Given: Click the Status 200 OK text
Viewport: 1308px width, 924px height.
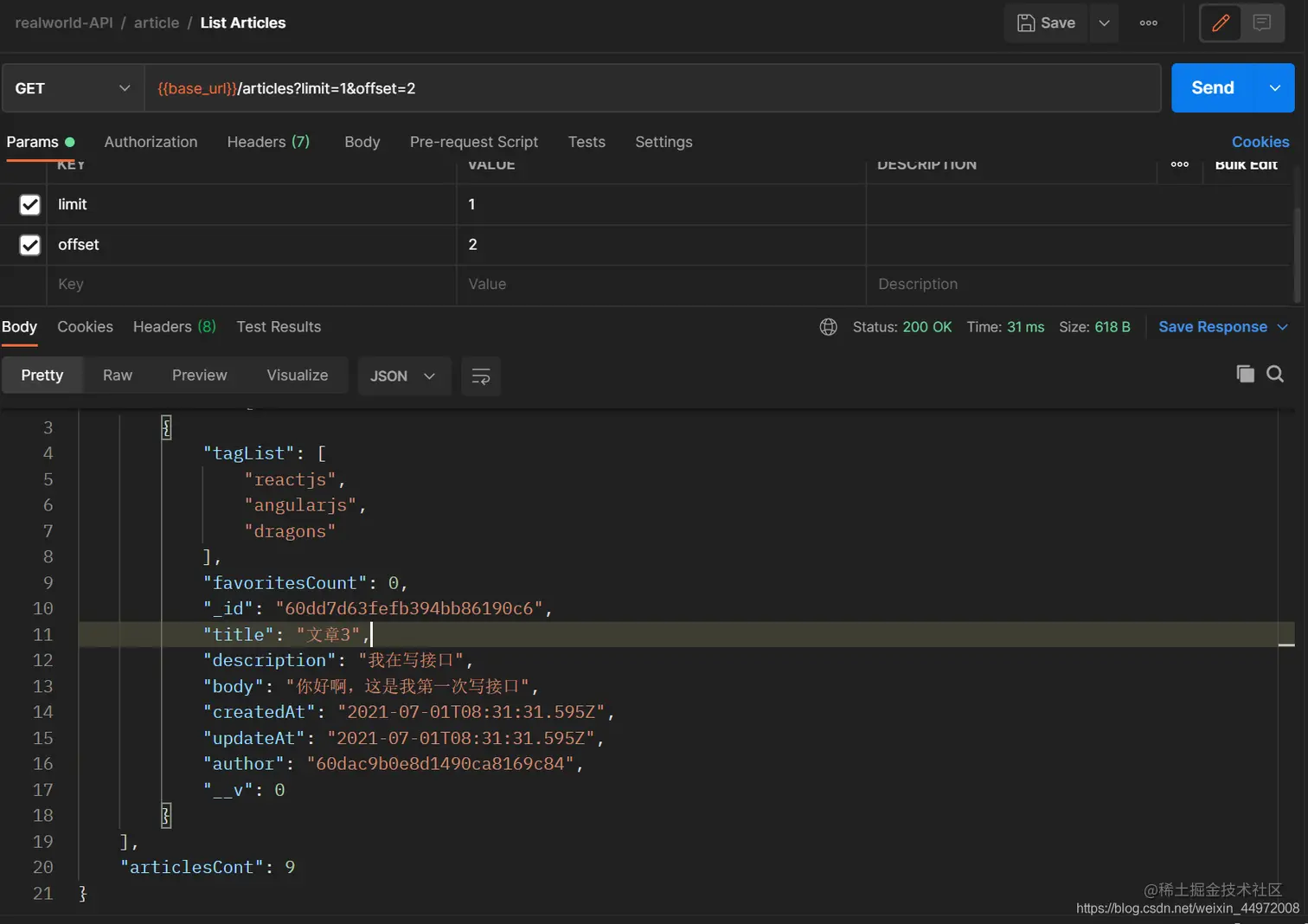Looking at the screenshot, I should coord(901,327).
